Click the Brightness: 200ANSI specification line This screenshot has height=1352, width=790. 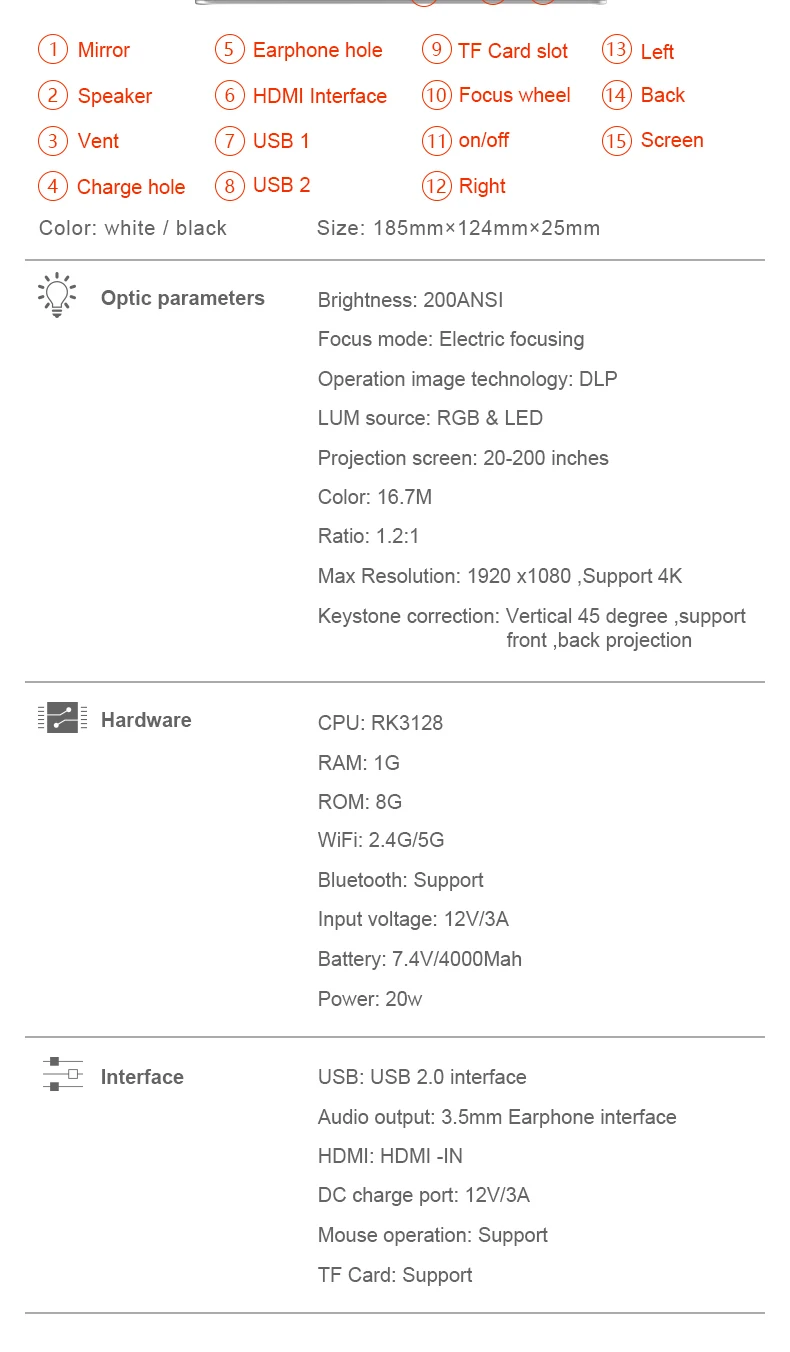[x=411, y=300]
